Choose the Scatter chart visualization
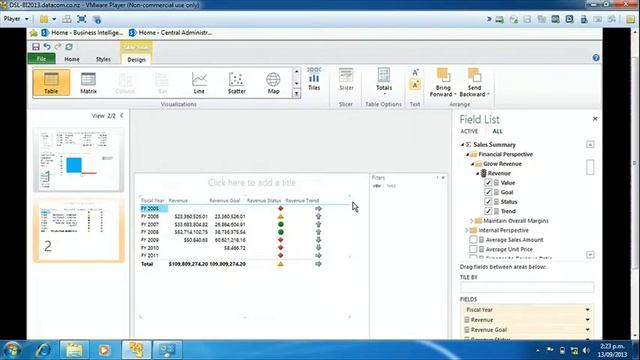640x360 pixels. 237,83
